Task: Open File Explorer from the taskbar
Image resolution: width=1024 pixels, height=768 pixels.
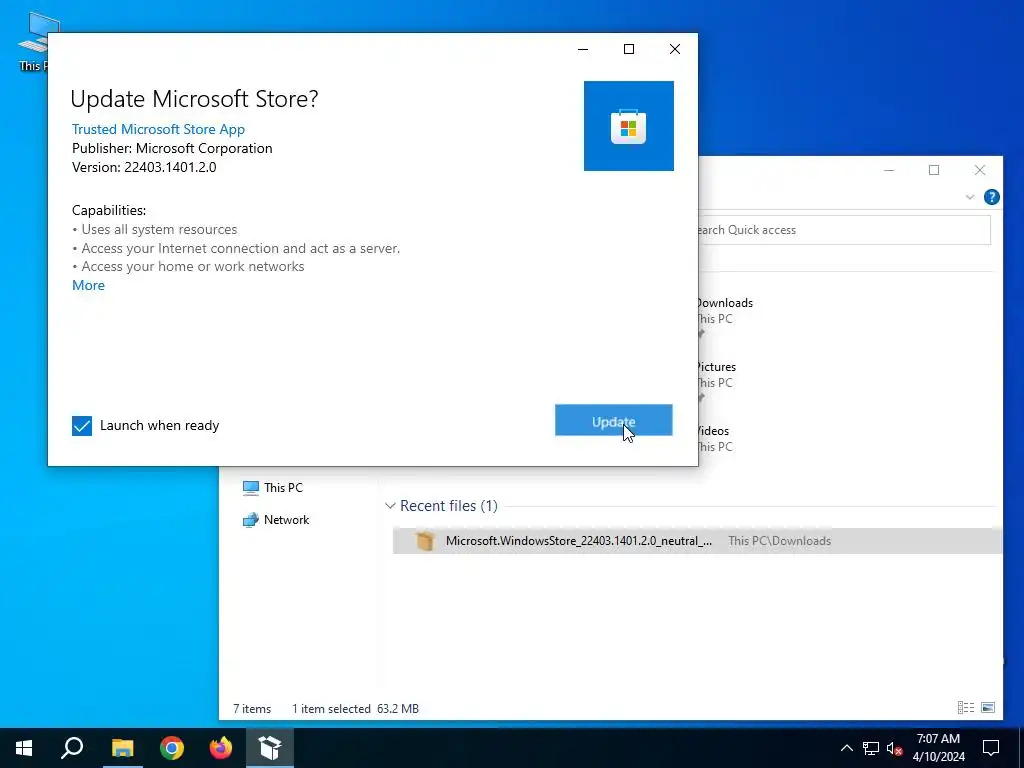Action: point(122,748)
